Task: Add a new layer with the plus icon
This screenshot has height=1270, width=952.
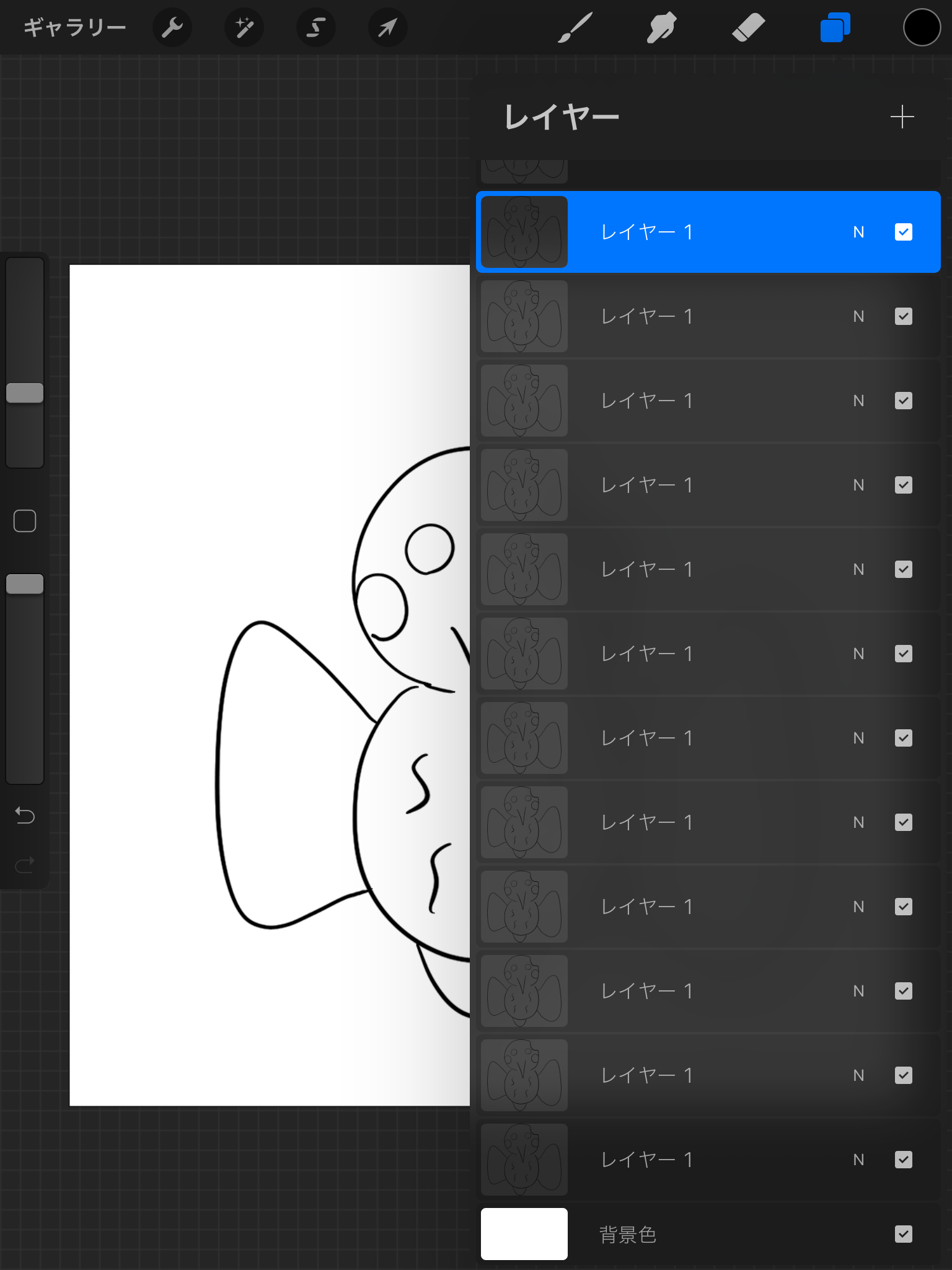Action: coord(902,117)
